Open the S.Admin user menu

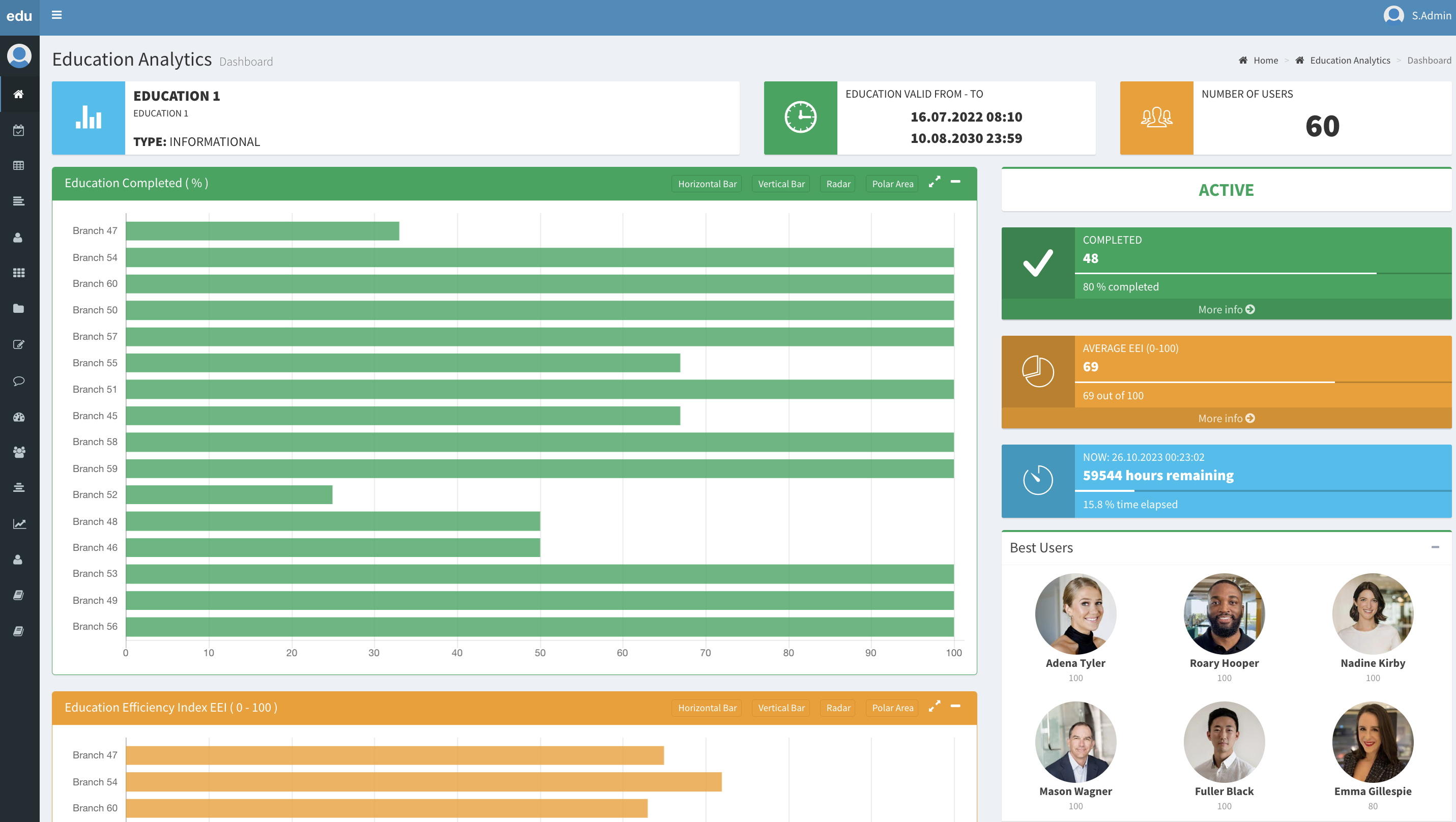[x=1417, y=15]
